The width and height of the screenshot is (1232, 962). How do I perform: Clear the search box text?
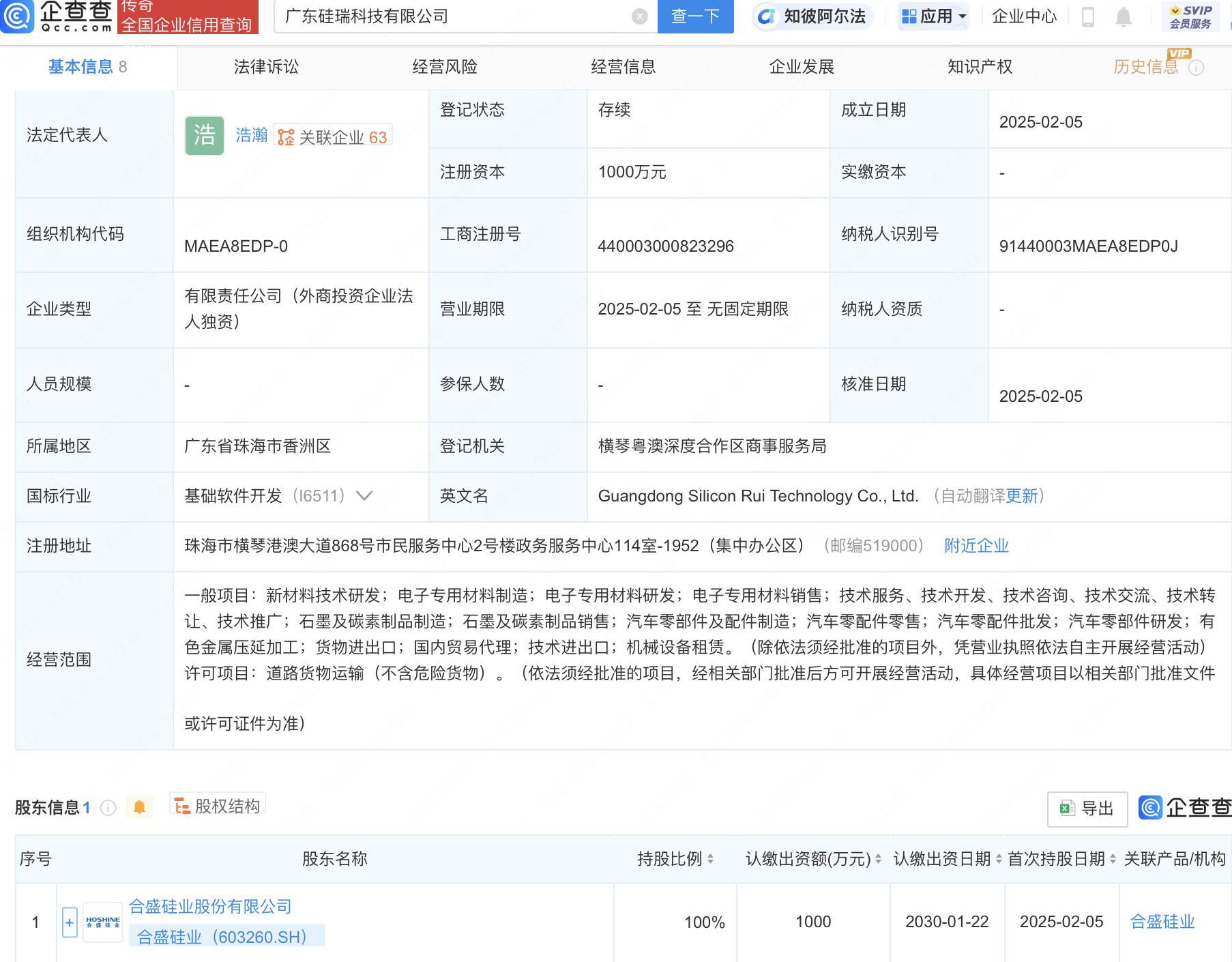[639, 16]
